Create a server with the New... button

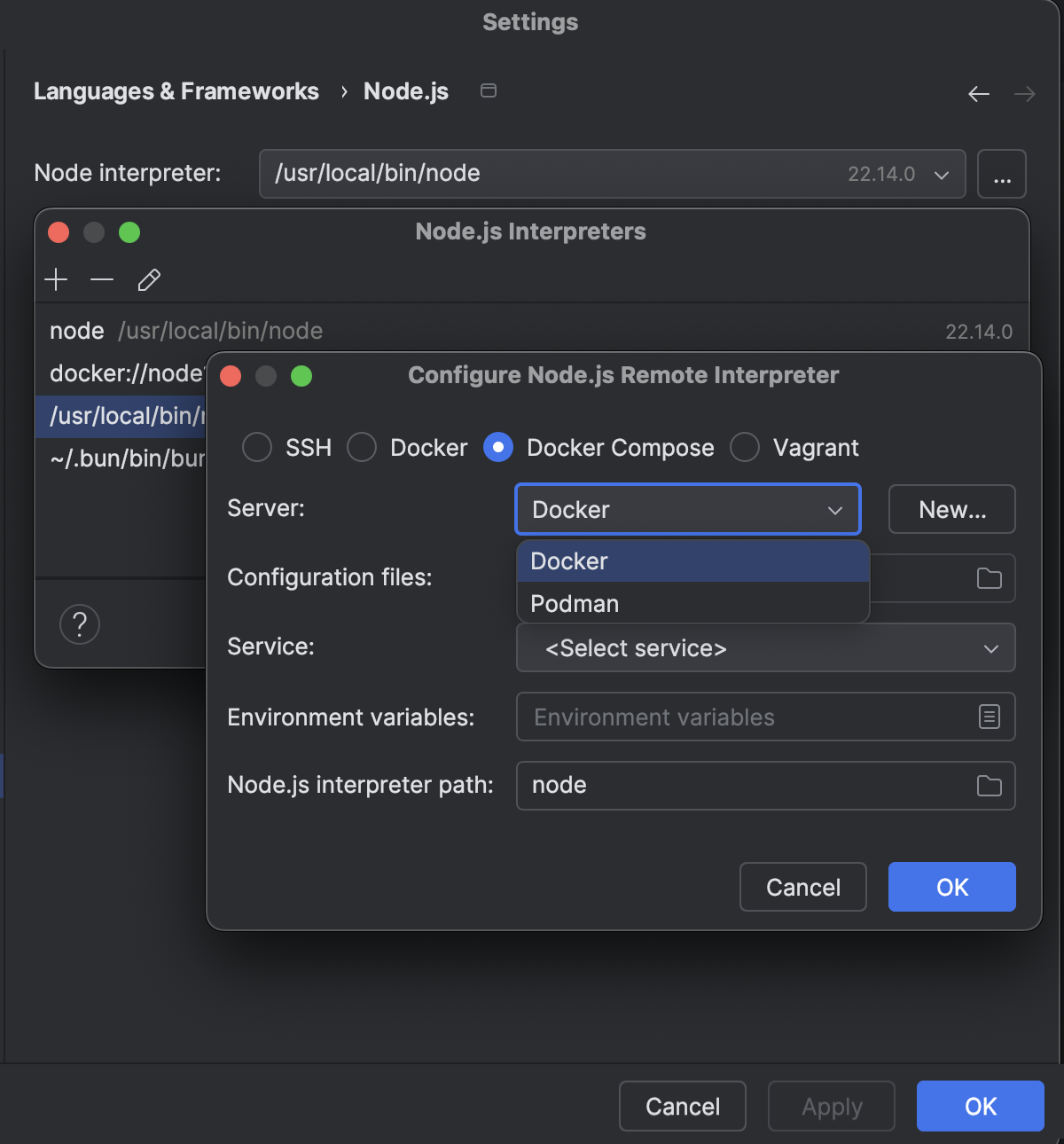tap(951, 509)
